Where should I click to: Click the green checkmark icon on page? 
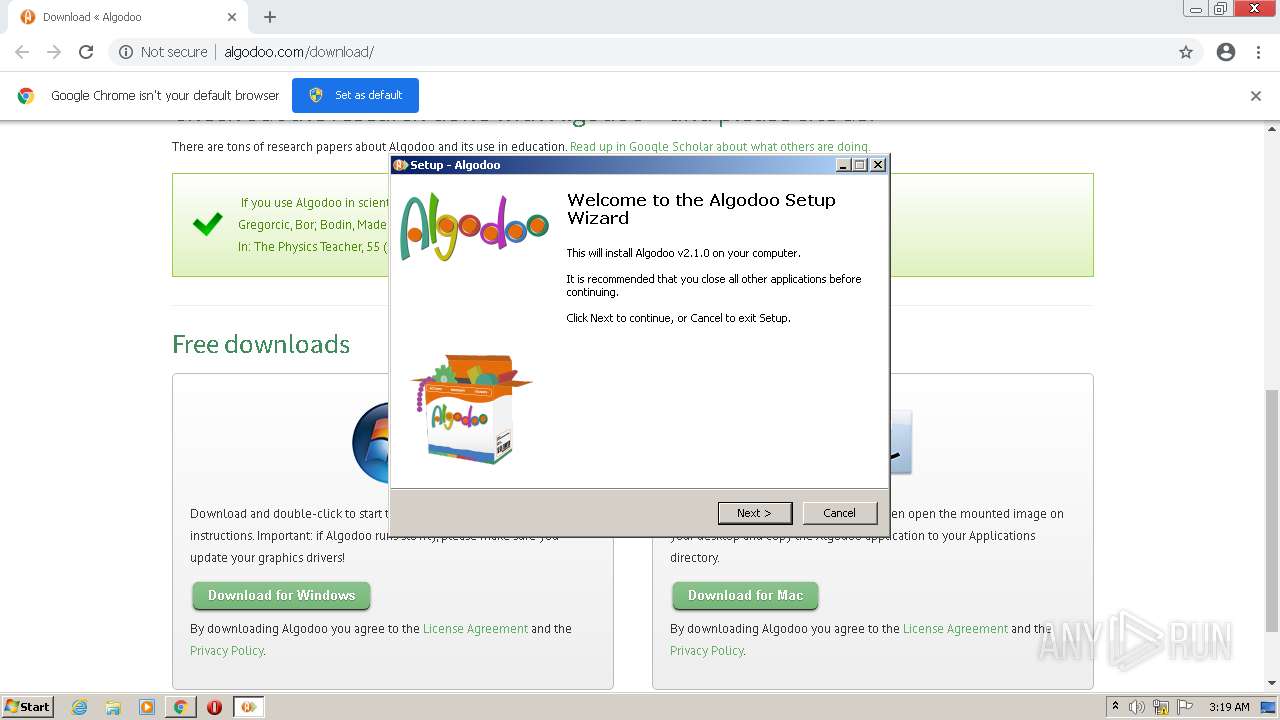point(207,224)
